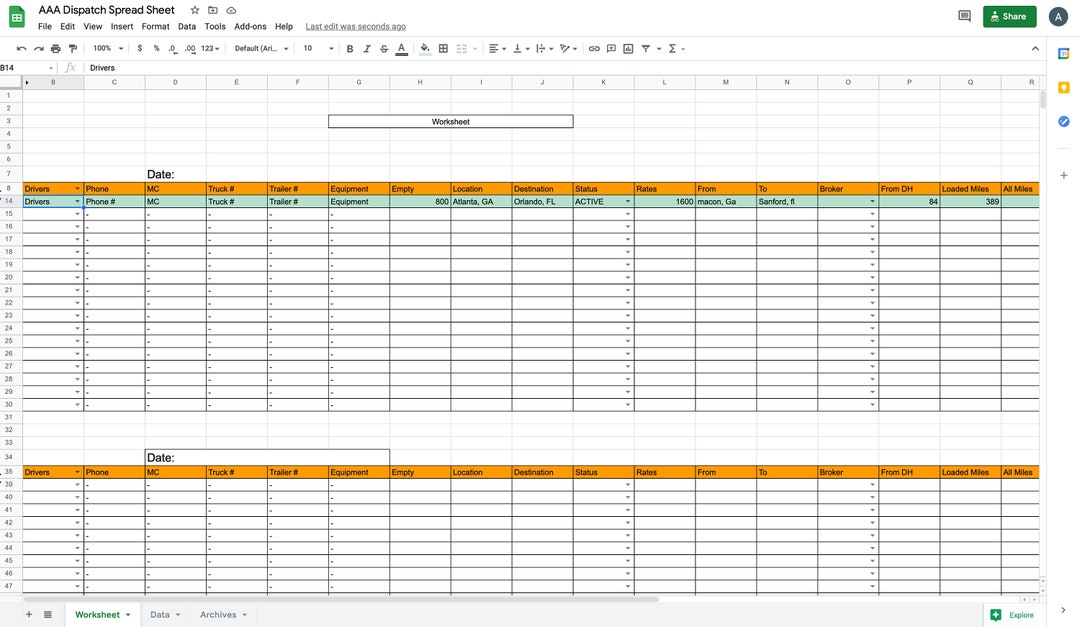Click the green Share button
The image size is (1080, 627).
click(1009, 16)
